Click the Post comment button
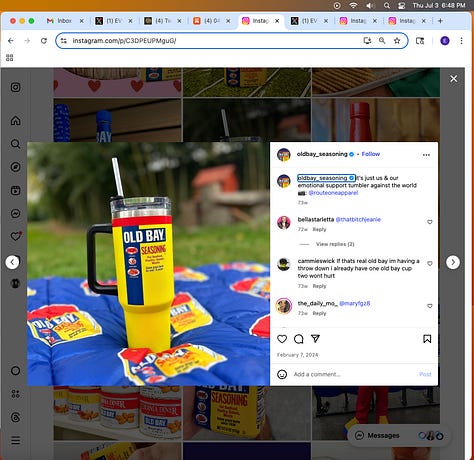Screen dimensions: 474x460 point(425,374)
